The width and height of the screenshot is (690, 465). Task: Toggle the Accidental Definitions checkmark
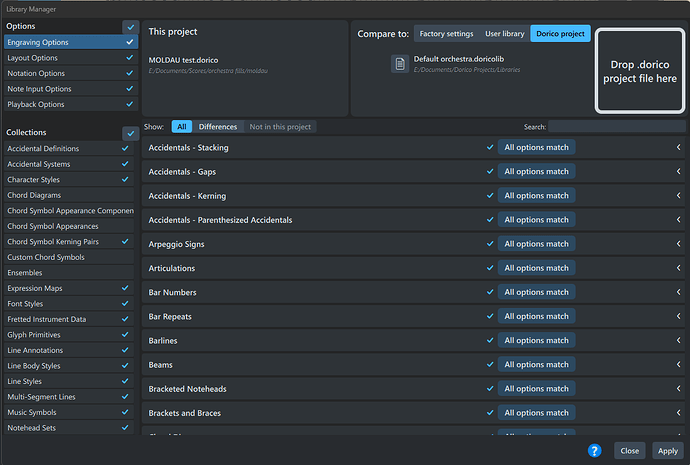click(x=125, y=148)
